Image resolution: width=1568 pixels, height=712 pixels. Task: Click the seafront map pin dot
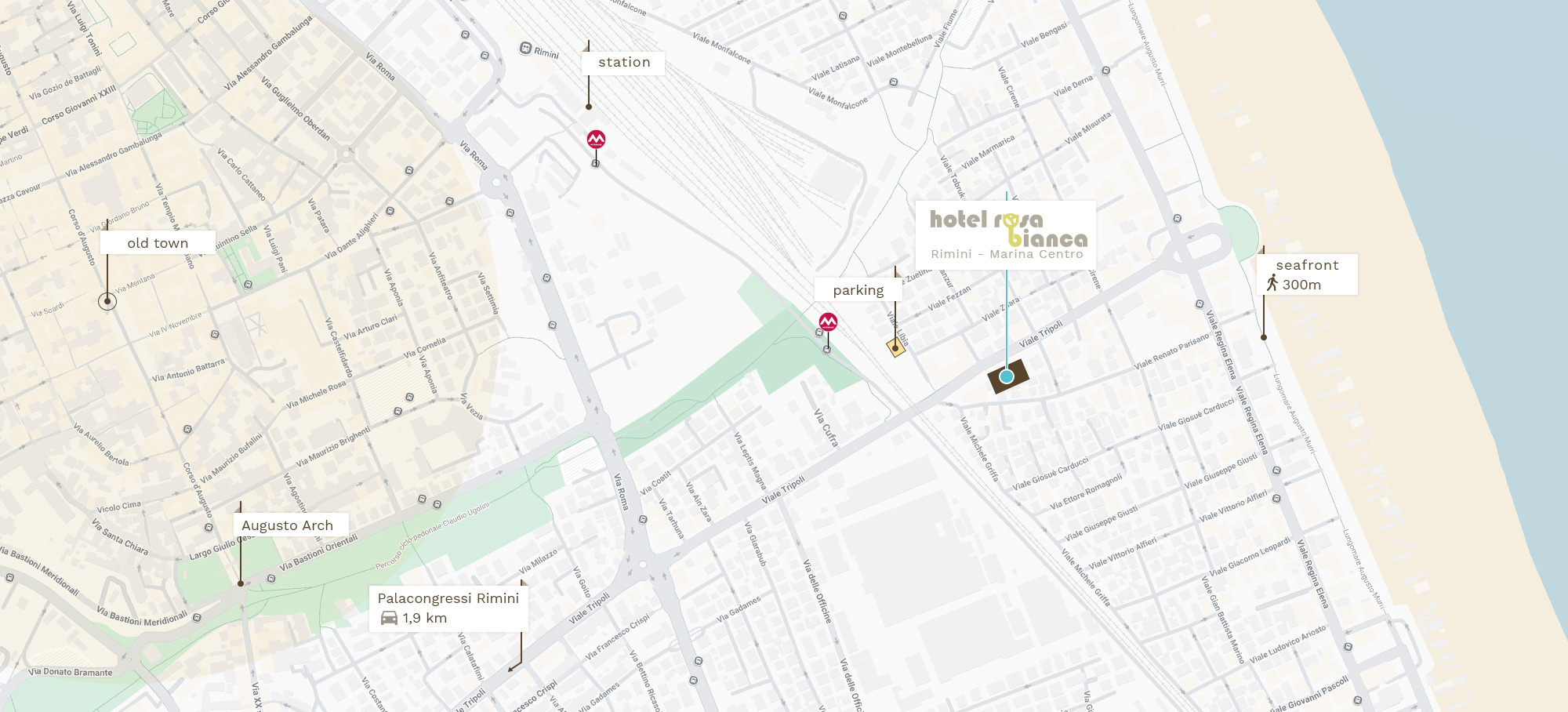tap(1264, 337)
